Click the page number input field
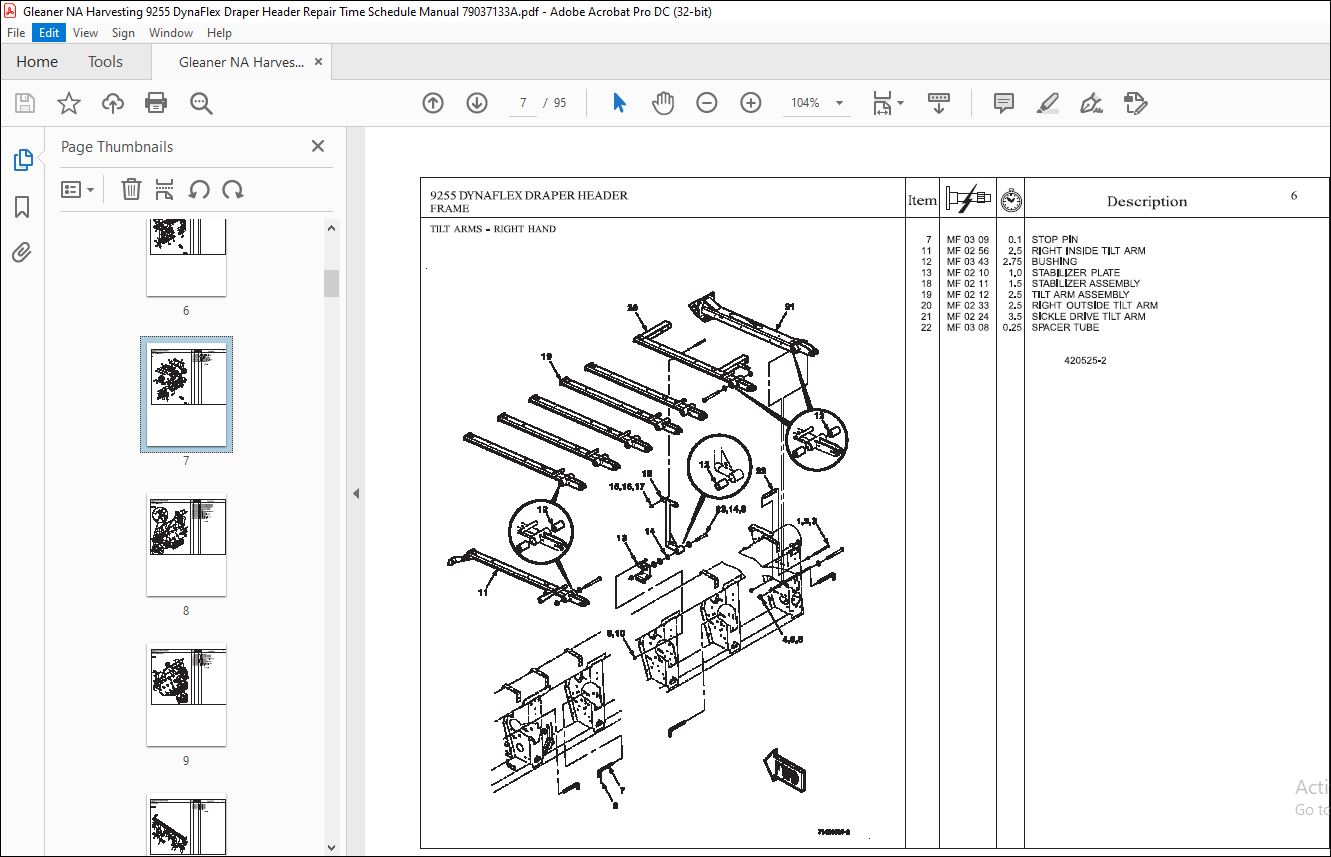This screenshot has height=857, width=1331. click(523, 103)
